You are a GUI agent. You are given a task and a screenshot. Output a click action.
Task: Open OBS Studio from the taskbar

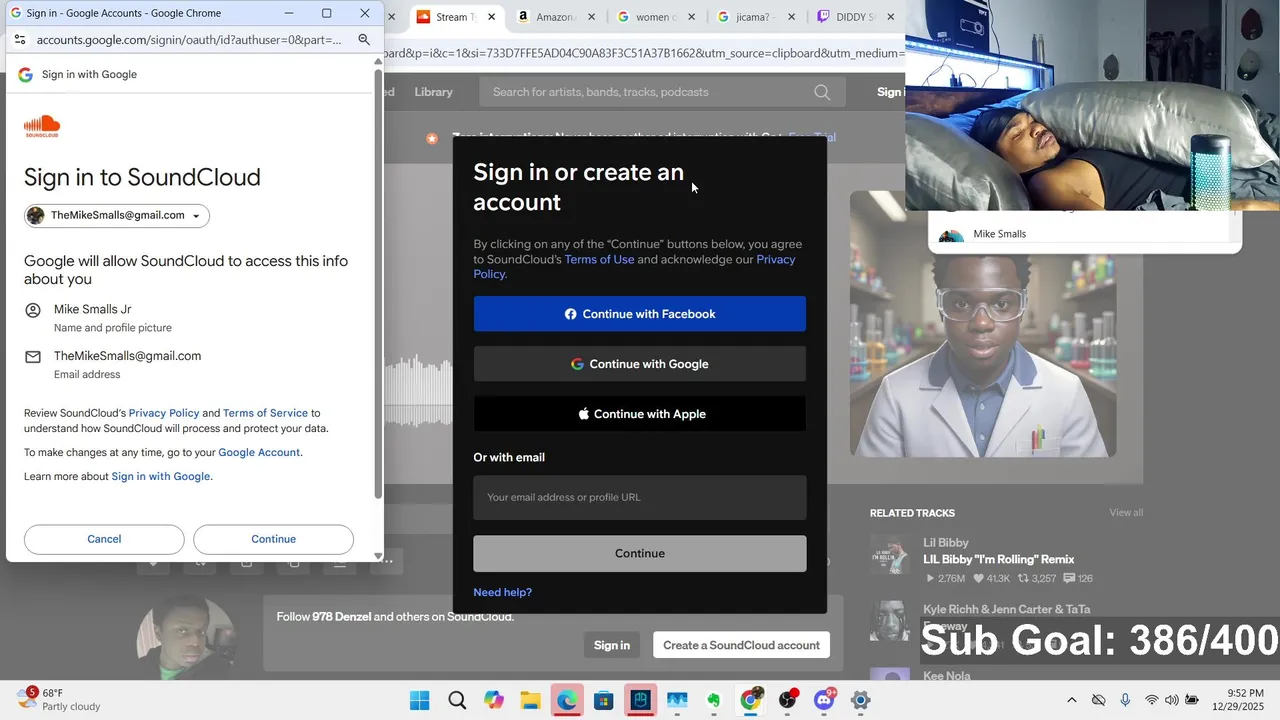coord(788,700)
